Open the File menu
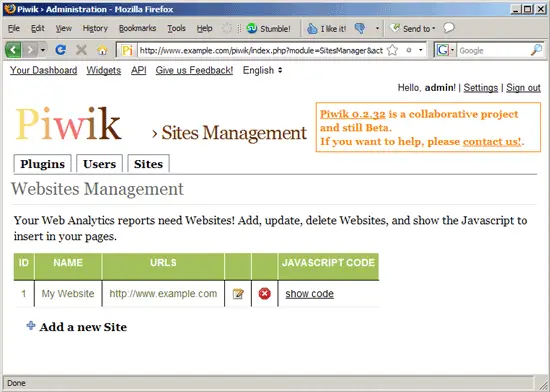Viewport: 550px width, 392px height. (14, 28)
